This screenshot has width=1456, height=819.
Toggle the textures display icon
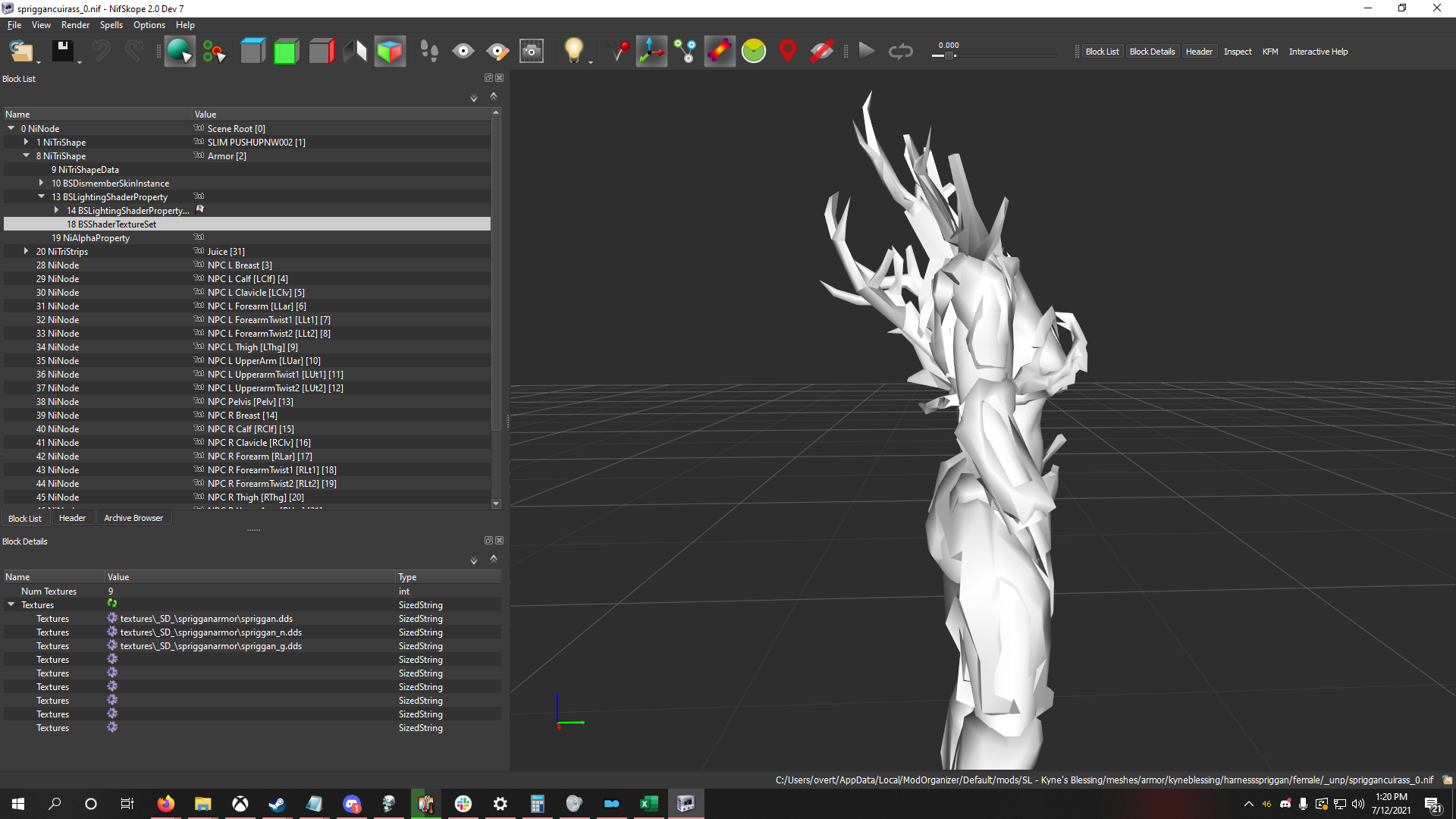coord(720,52)
